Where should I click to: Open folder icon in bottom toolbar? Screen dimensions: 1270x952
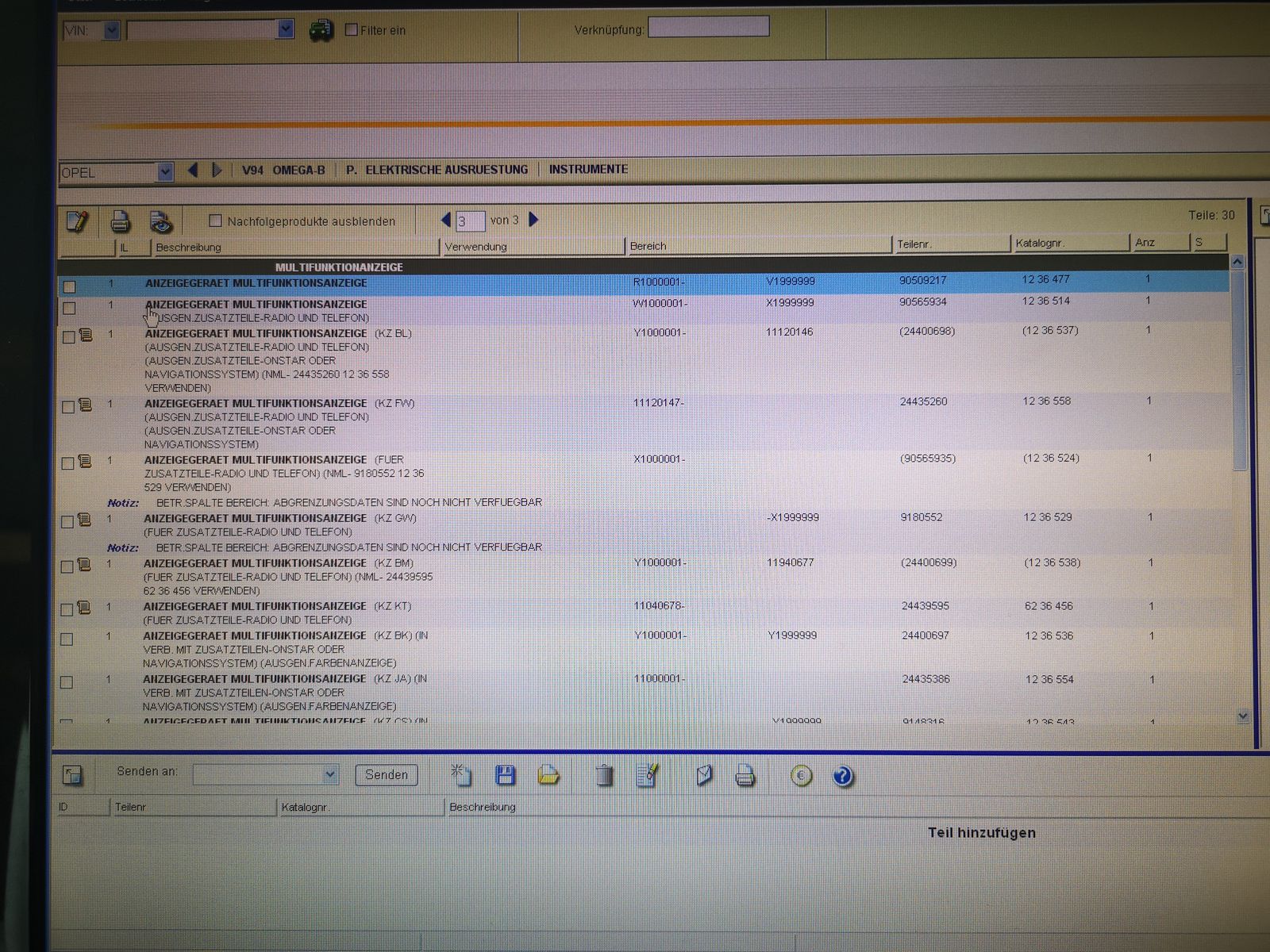[548, 775]
